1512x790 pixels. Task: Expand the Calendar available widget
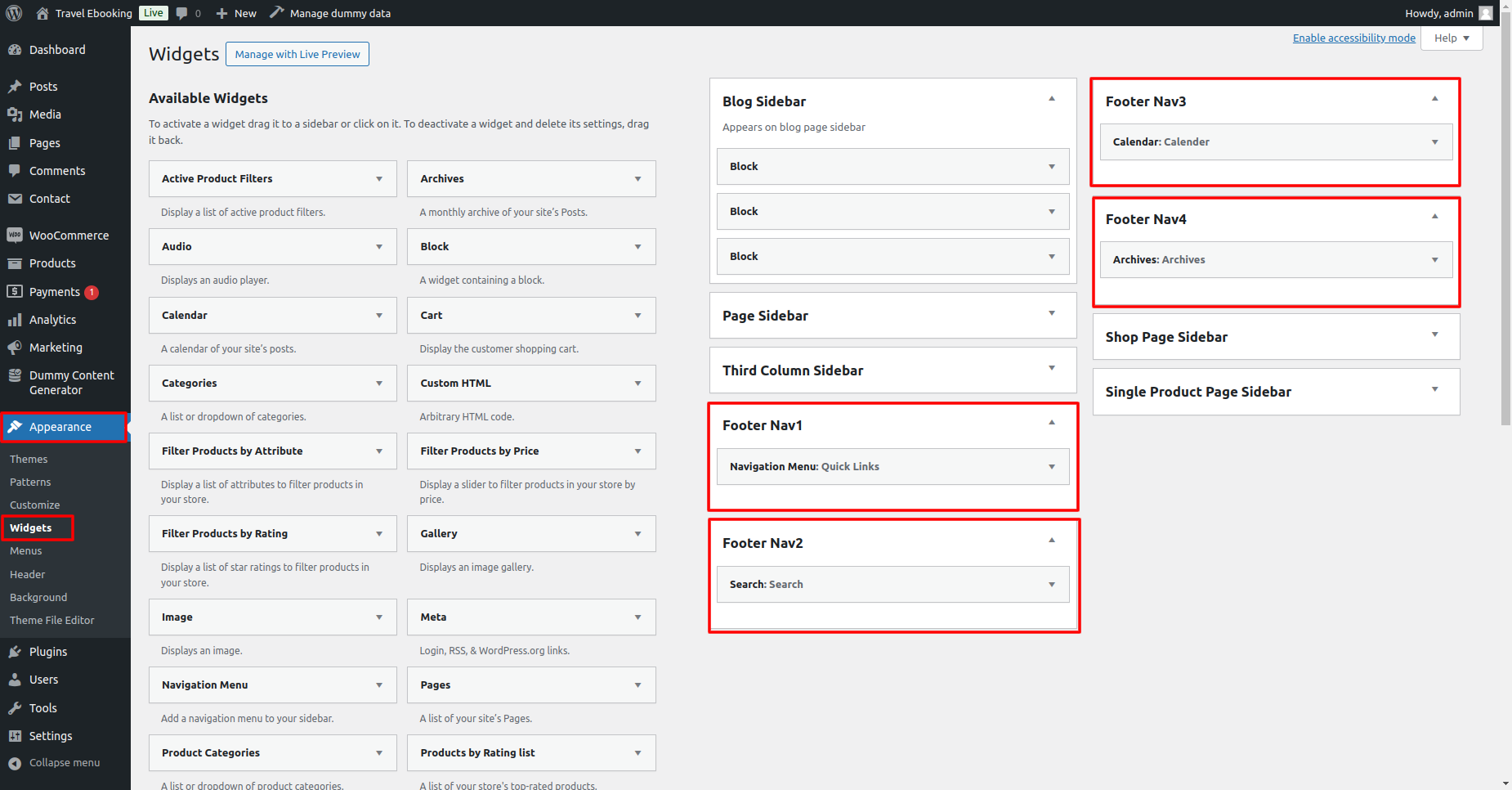(x=379, y=316)
